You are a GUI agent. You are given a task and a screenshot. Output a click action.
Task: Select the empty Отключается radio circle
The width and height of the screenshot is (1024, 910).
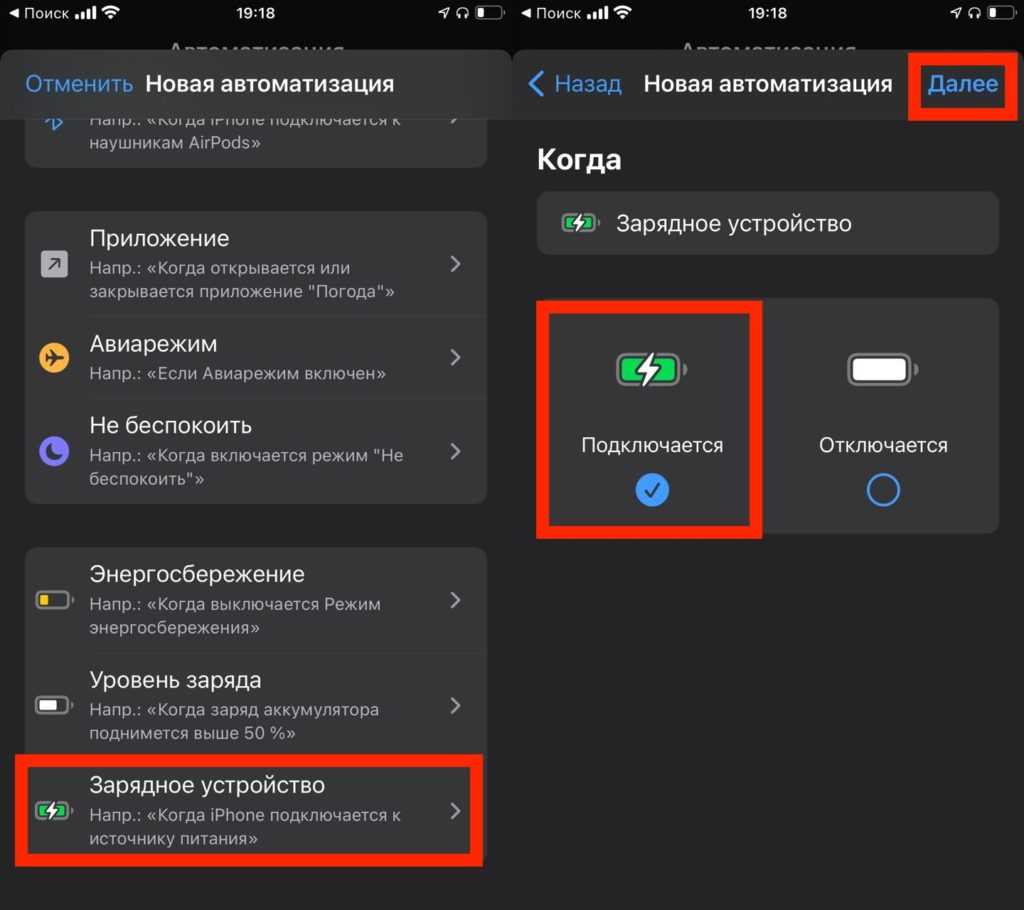[883, 489]
